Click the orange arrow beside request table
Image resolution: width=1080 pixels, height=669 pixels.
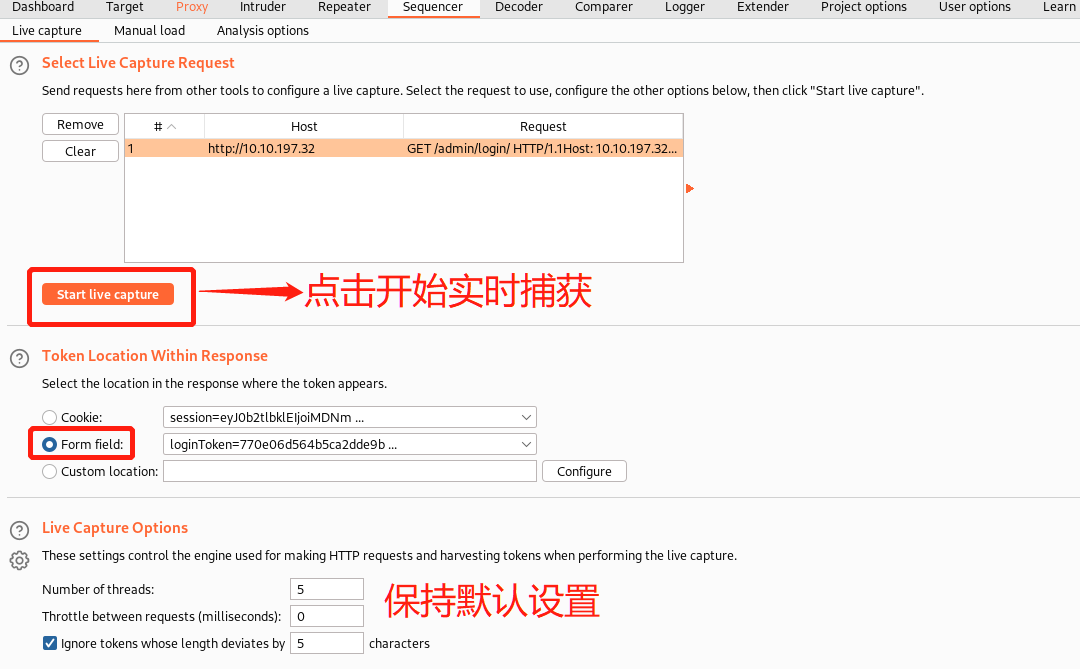coord(689,188)
